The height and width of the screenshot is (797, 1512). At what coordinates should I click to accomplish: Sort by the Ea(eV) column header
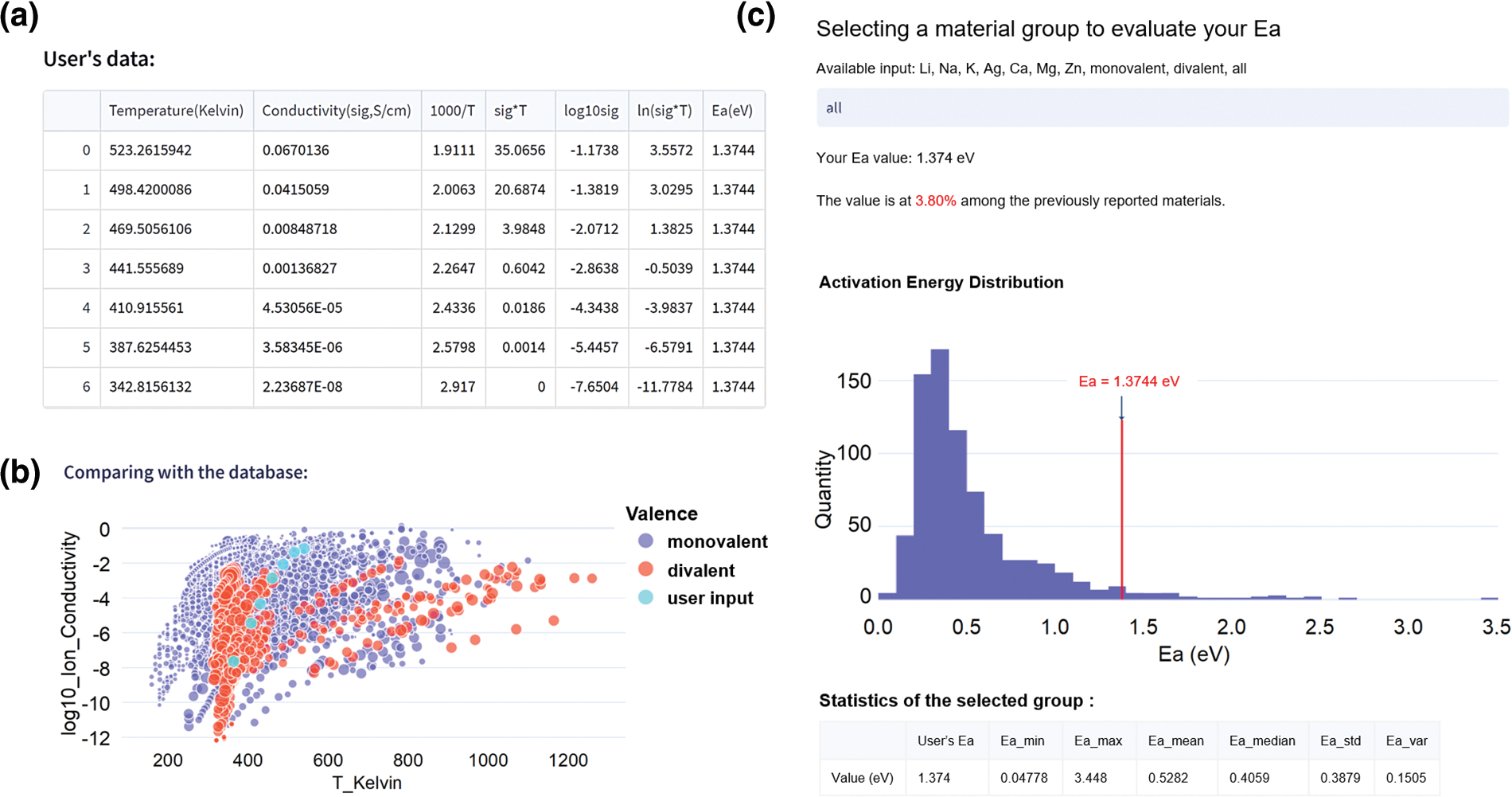[732, 111]
